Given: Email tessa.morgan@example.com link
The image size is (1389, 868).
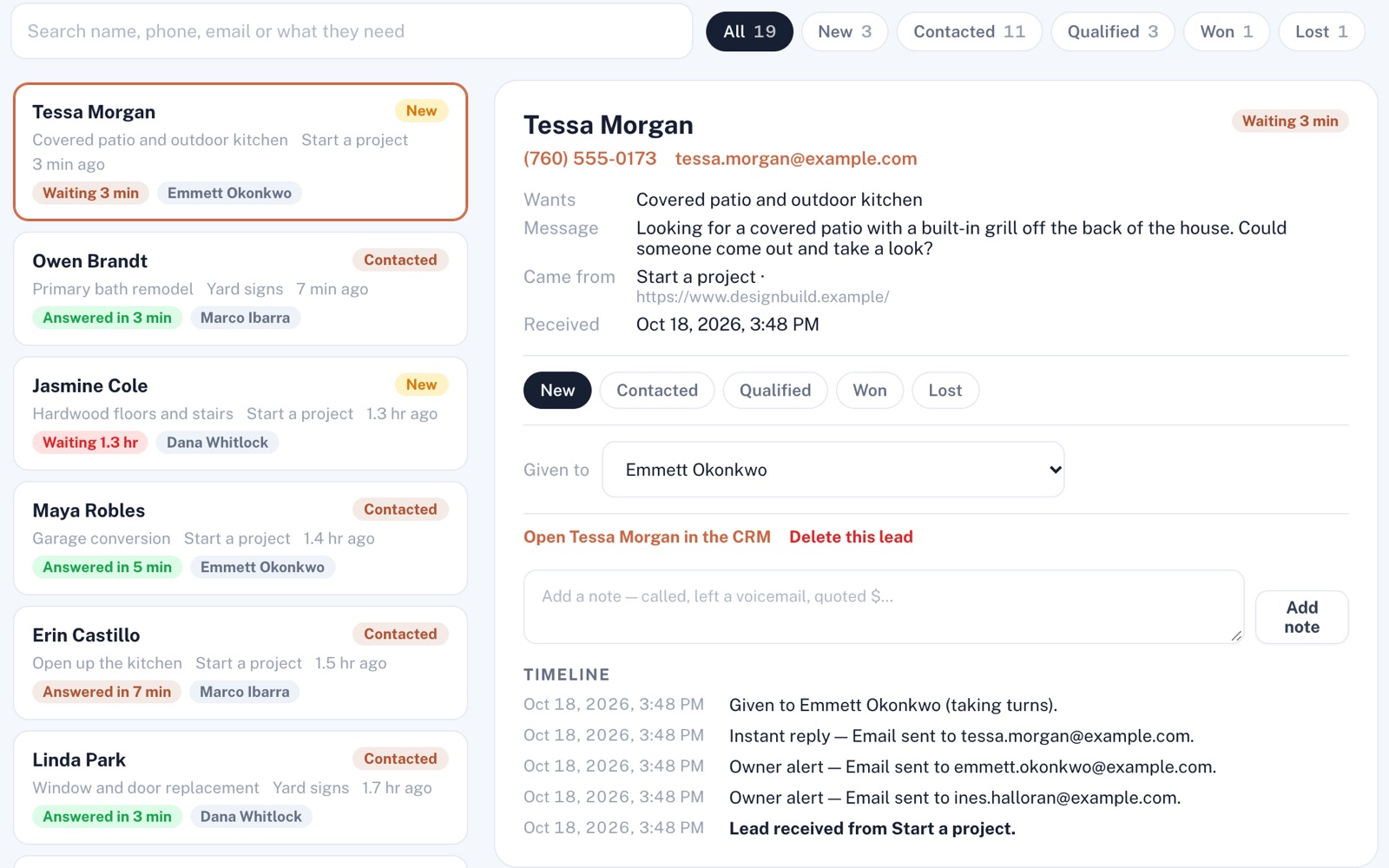Looking at the screenshot, I should [x=796, y=159].
